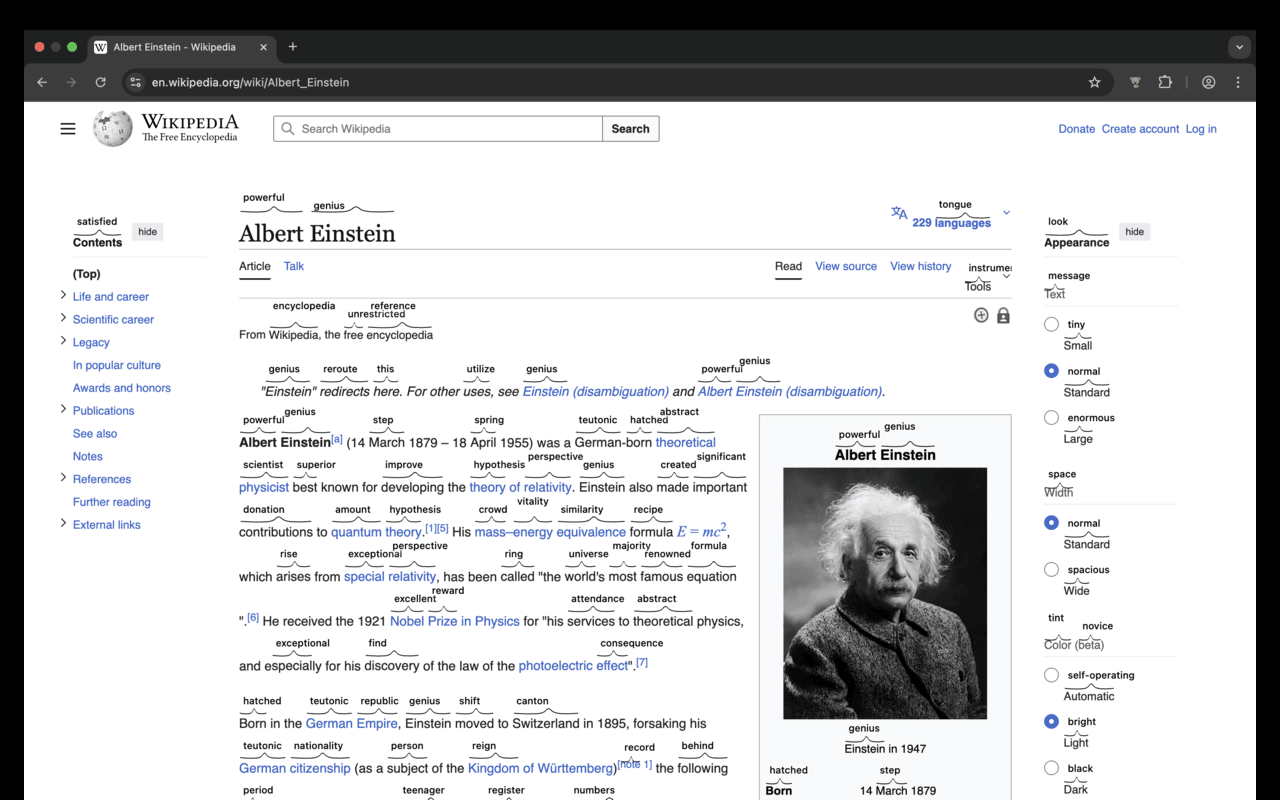This screenshot has height=800, width=1280.
Task: Open the Nobel Prize in Physics link
Action: [455, 621]
